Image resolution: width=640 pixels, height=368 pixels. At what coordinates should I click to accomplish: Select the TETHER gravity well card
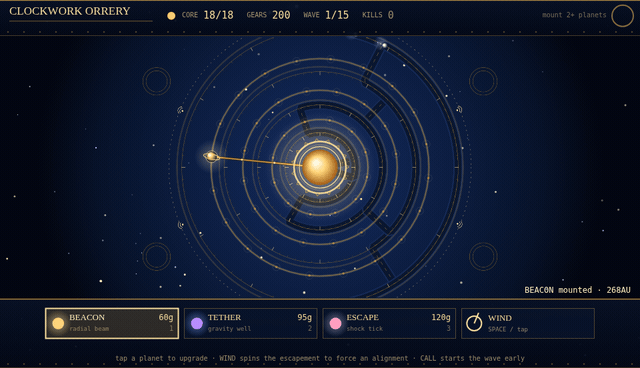pos(251,323)
